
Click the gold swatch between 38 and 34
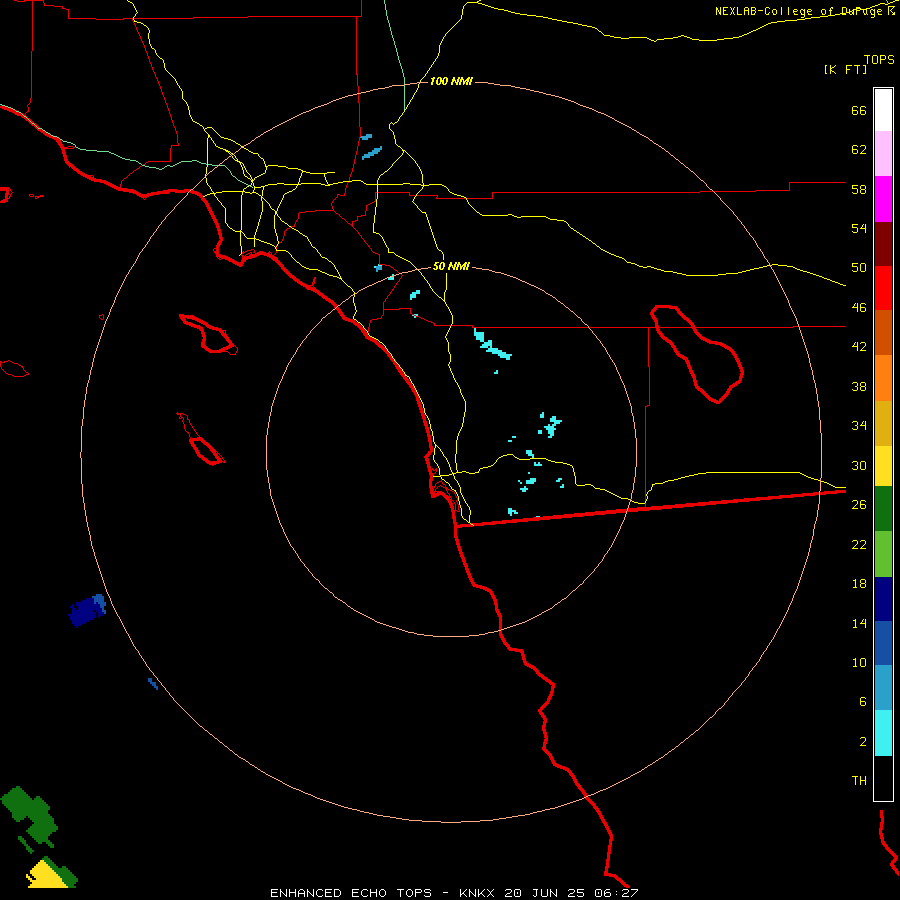[x=883, y=423]
